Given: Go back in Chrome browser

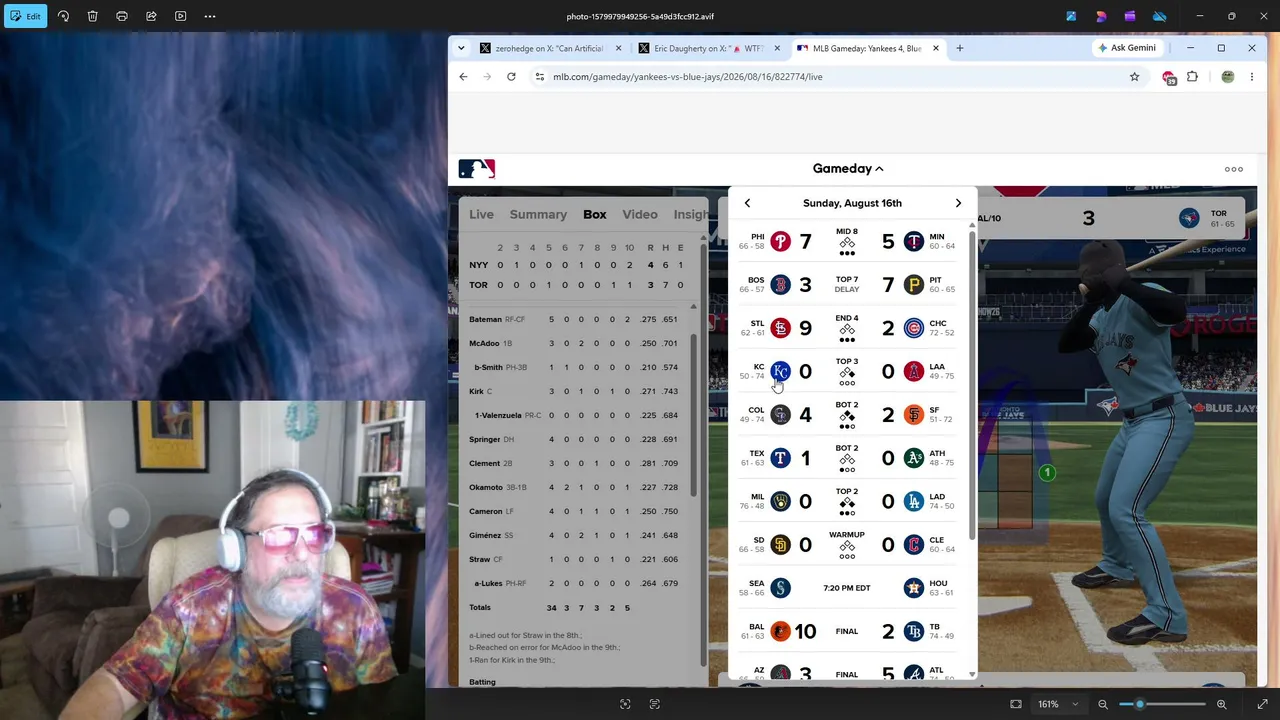Looking at the screenshot, I should pos(463,76).
